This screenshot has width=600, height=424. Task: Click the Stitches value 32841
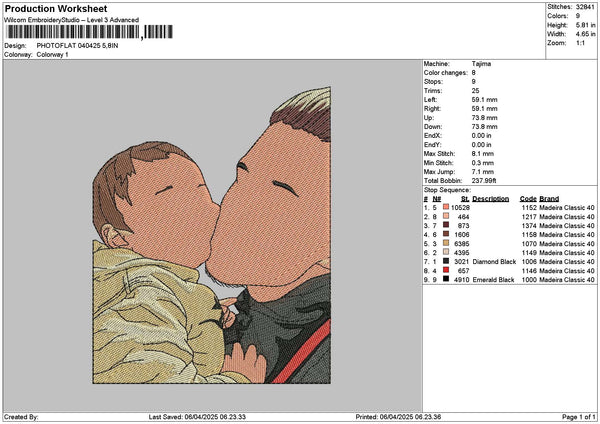[585, 7]
